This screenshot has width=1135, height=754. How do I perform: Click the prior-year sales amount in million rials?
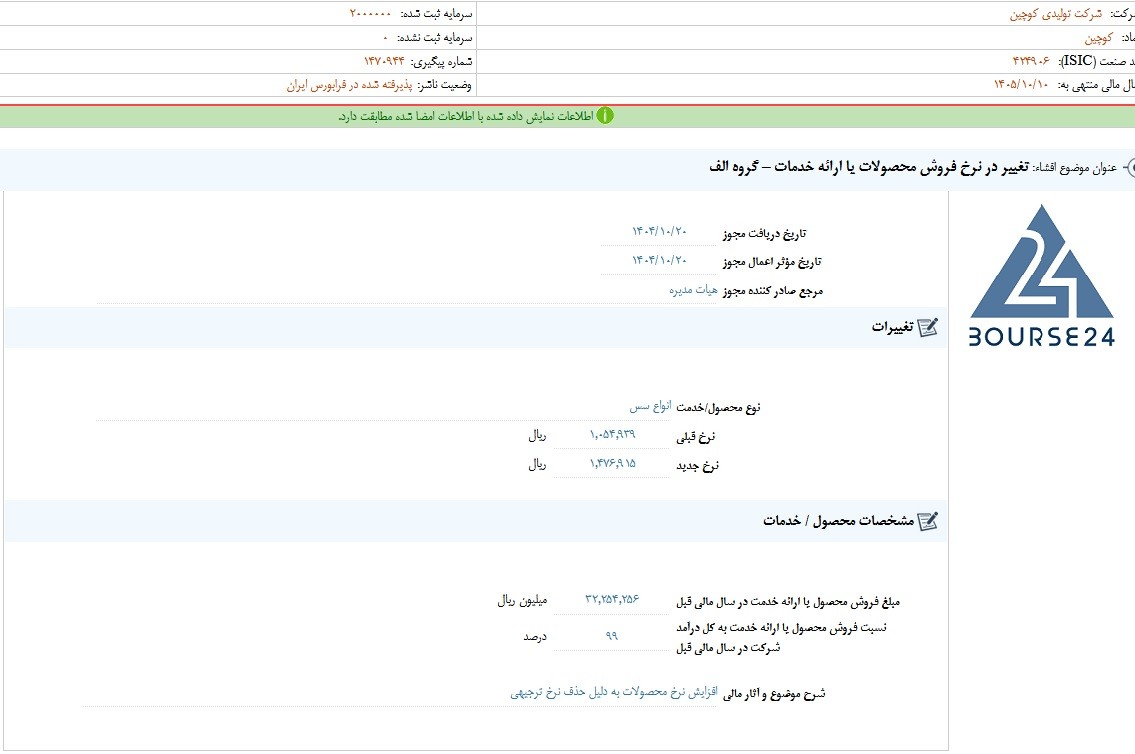tap(612, 599)
